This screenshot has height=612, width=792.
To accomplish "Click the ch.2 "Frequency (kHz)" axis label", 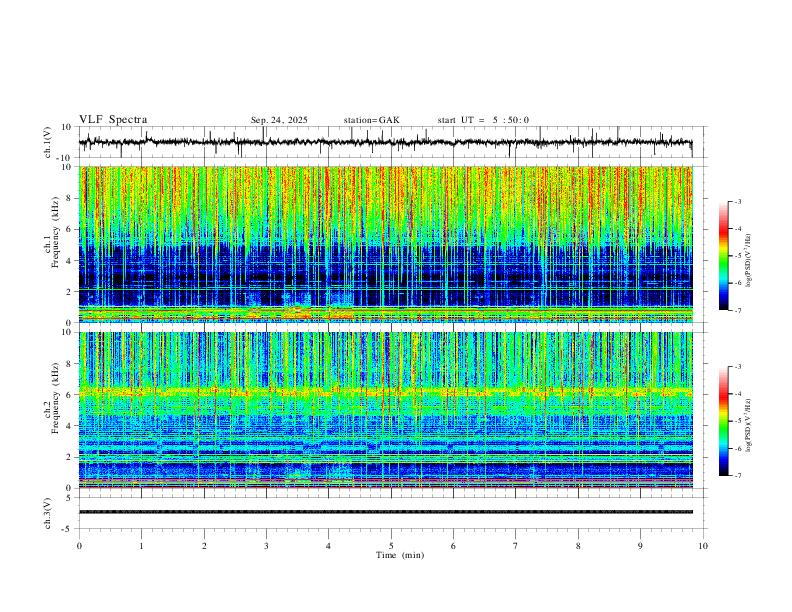I will (x=55, y=398).
